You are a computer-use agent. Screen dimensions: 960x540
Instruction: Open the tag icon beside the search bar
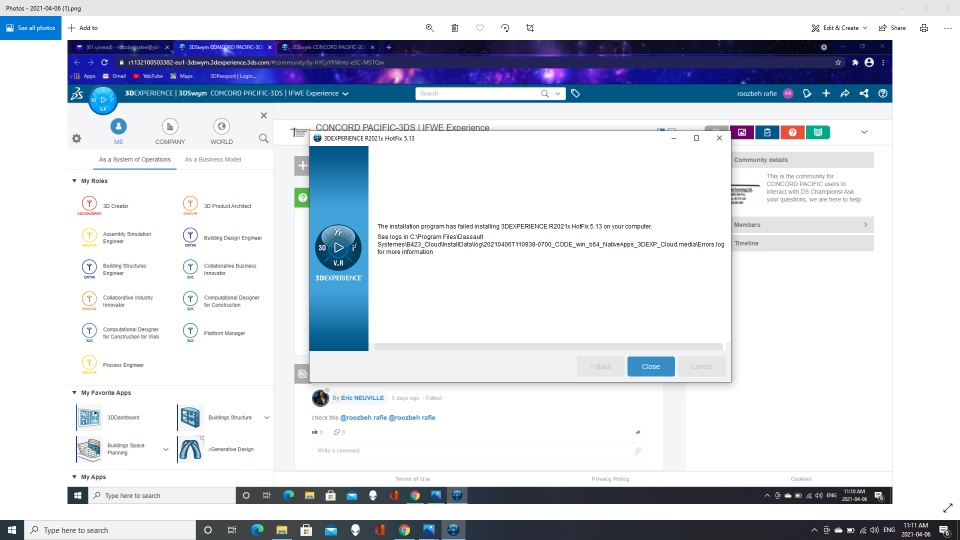576,94
